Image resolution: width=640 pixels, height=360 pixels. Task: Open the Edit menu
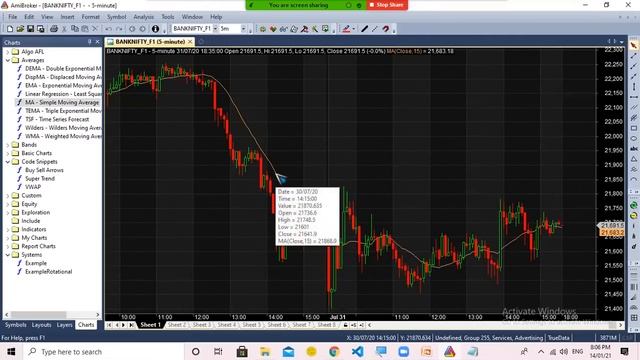tap(29, 17)
